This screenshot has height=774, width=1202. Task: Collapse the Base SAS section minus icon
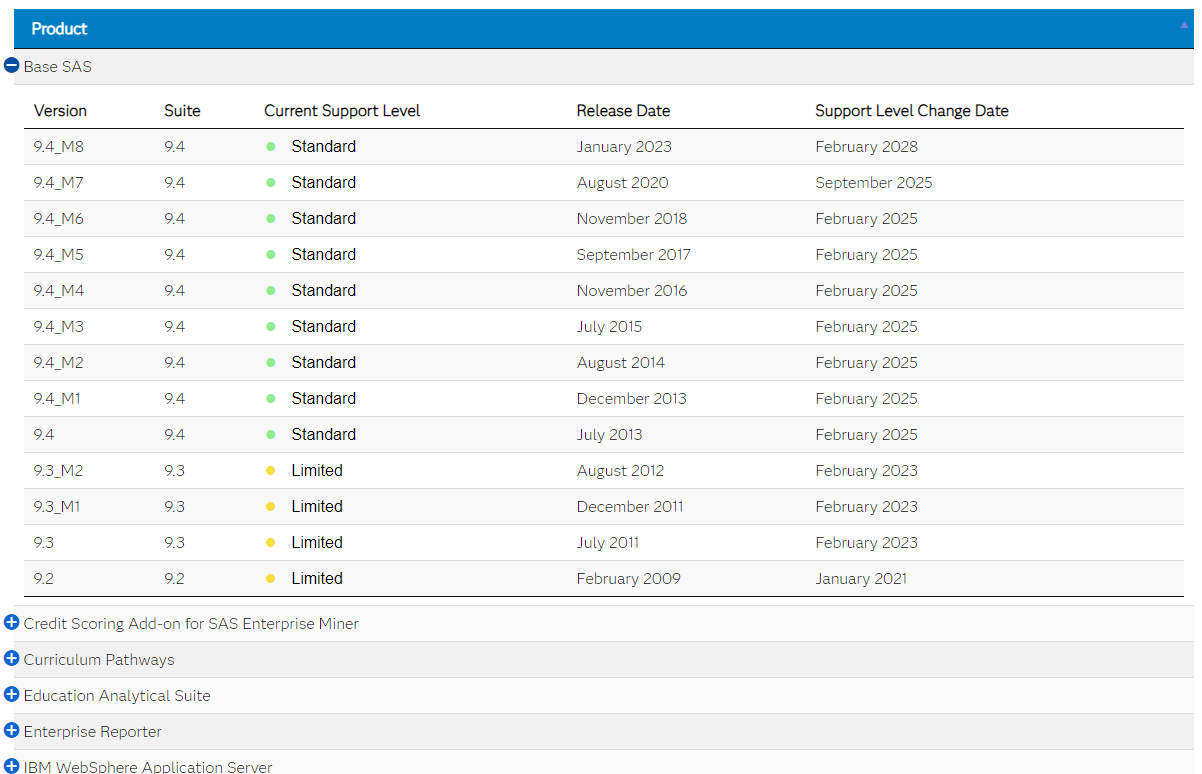(12, 65)
